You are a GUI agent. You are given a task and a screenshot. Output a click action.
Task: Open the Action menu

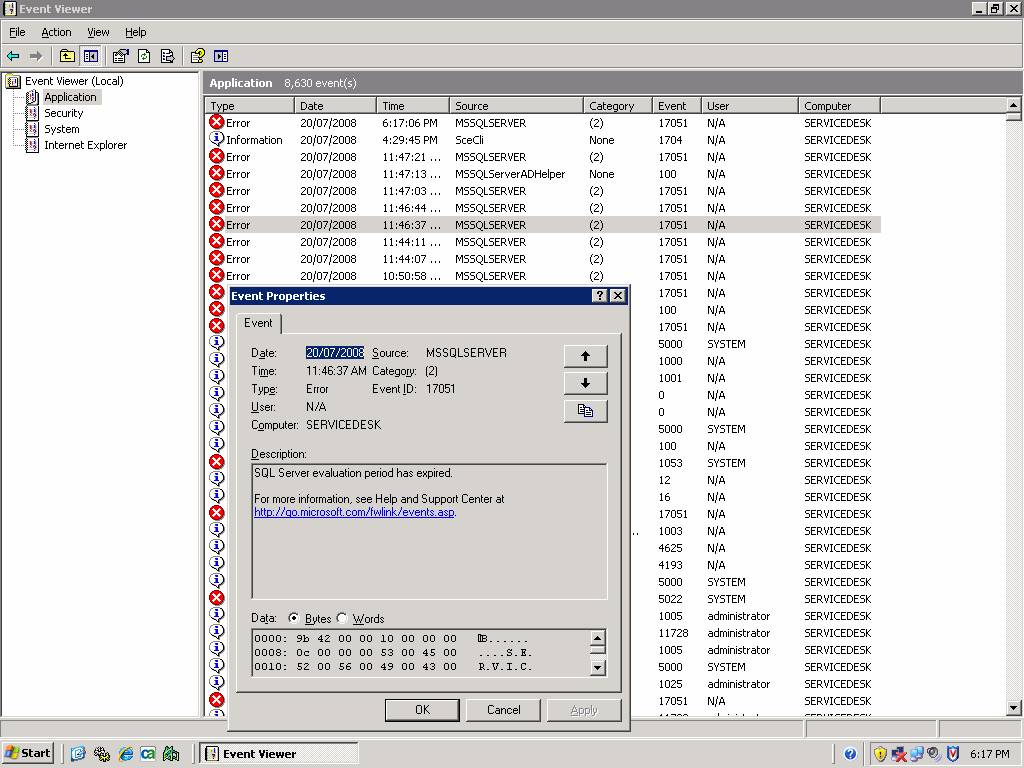point(56,32)
